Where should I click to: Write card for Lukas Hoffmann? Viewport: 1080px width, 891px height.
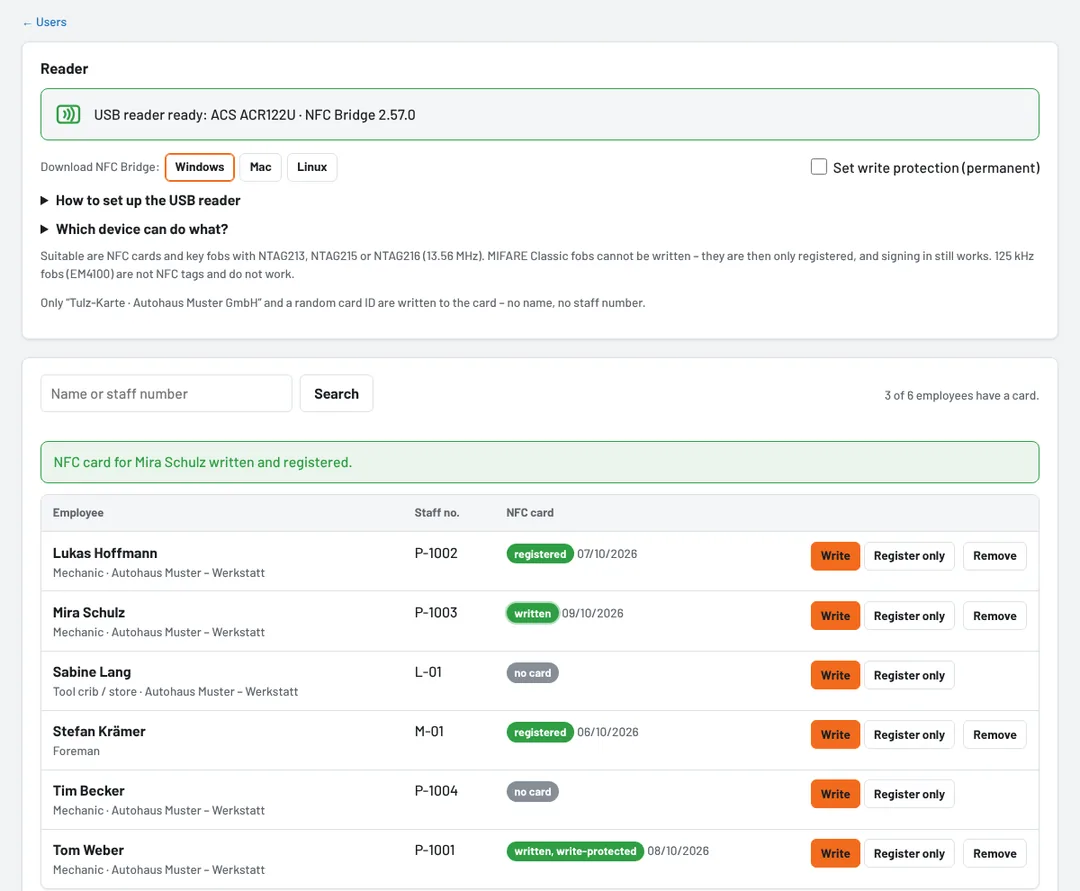pyautogui.click(x=835, y=556)
